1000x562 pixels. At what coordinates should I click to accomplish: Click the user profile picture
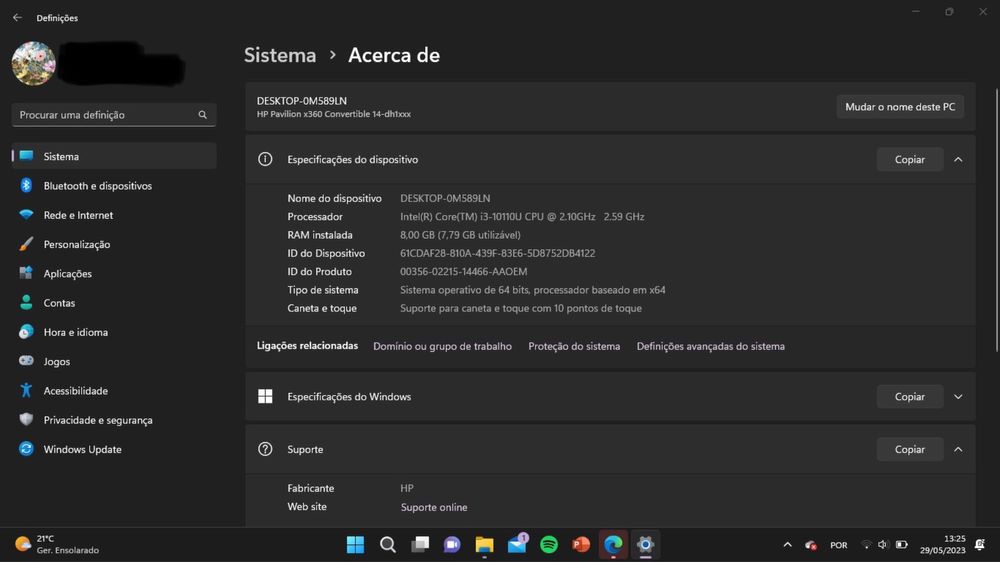pos(33,64)
